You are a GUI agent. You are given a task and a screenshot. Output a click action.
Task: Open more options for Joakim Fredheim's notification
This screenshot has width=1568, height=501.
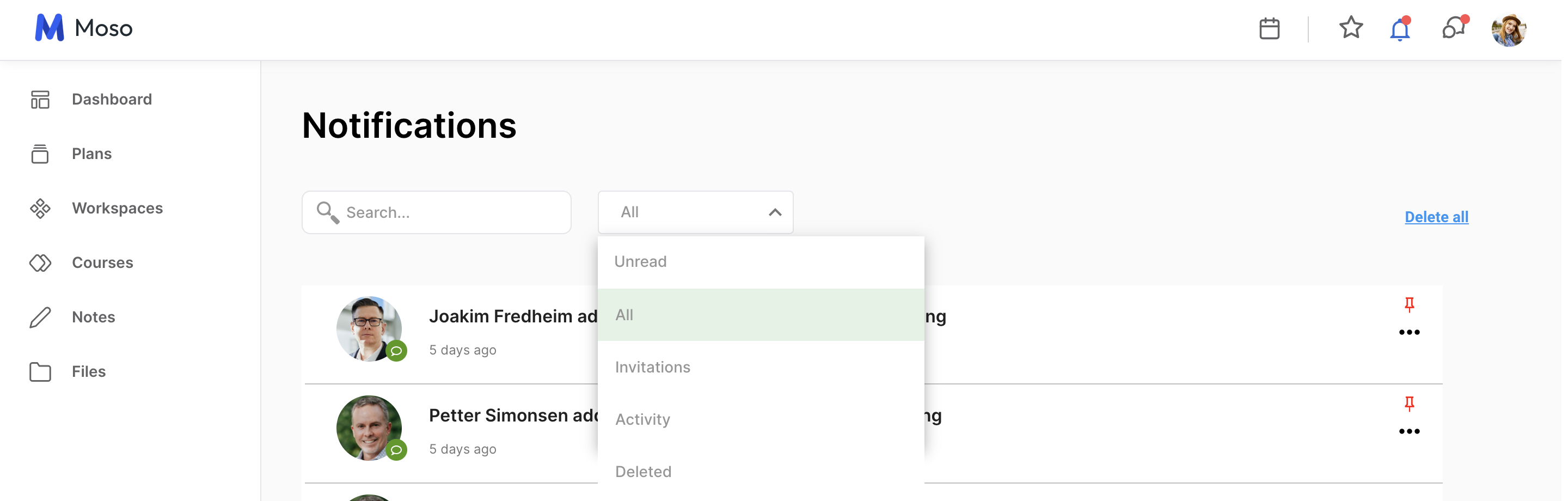click(x=1408, y=332)
